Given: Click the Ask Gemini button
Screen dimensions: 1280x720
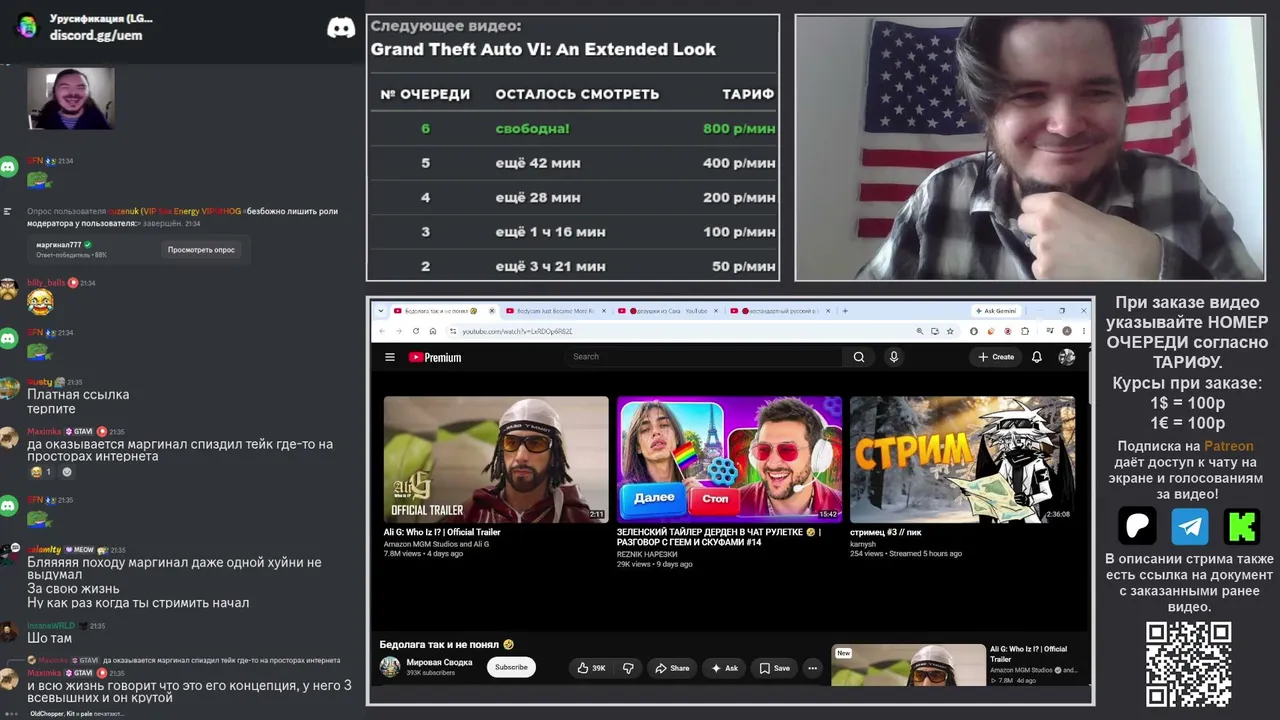Looking at the screenshot, I should 995,311.
